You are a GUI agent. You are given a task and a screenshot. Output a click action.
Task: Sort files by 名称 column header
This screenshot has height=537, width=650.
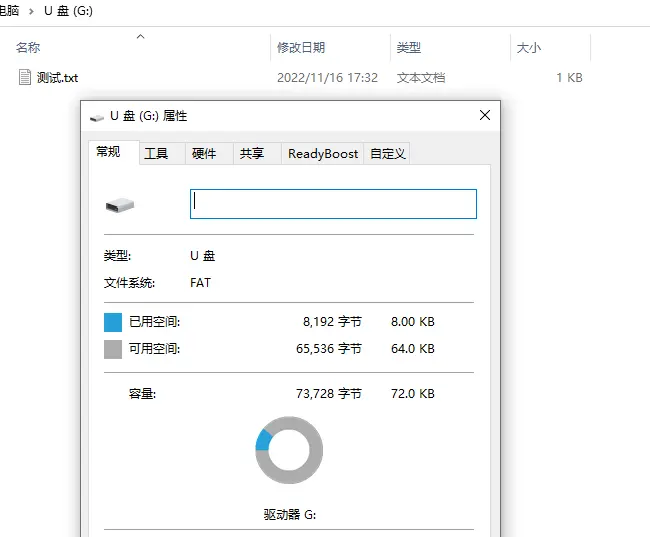click(x=28, y=48)
